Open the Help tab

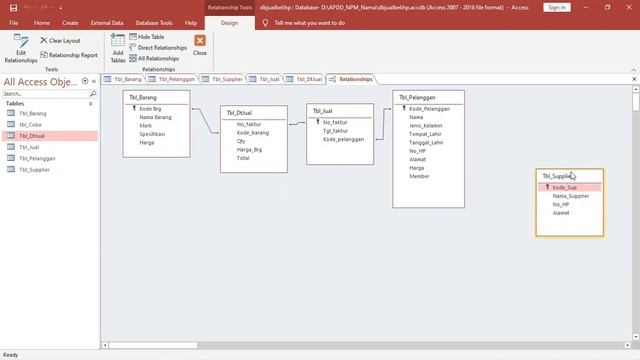tap(191, 23)
